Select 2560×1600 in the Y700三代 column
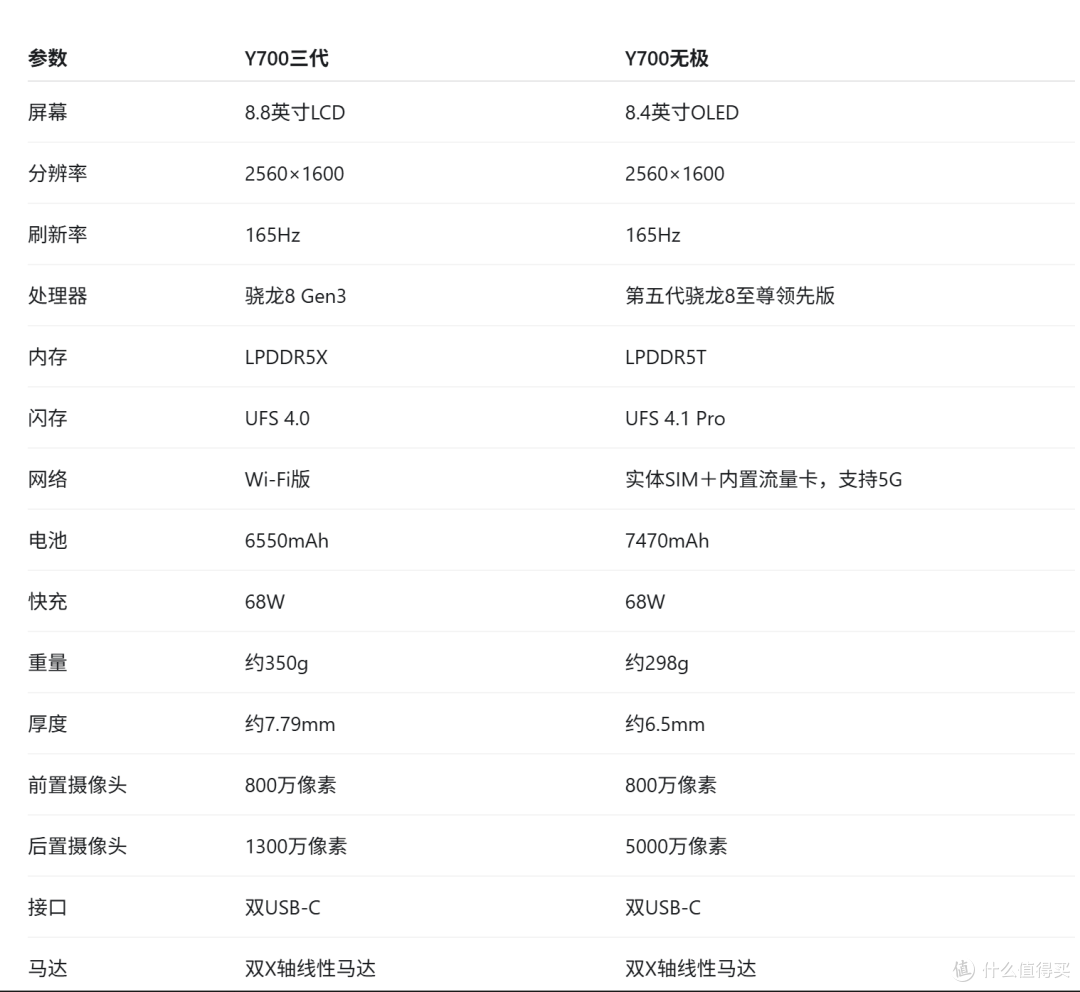This screenshot has height=992, width=1080. (294, 174)
